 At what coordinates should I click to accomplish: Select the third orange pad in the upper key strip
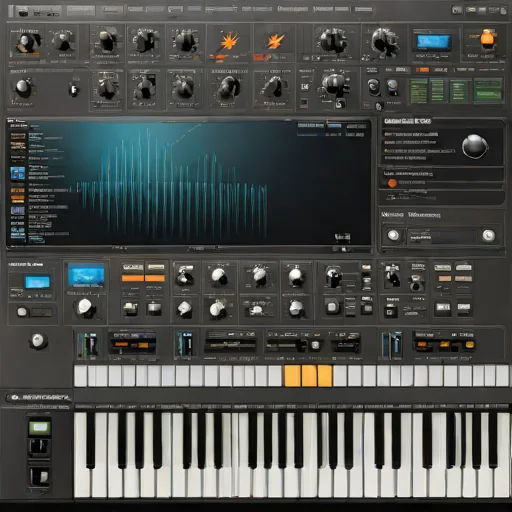click(325, 376)
